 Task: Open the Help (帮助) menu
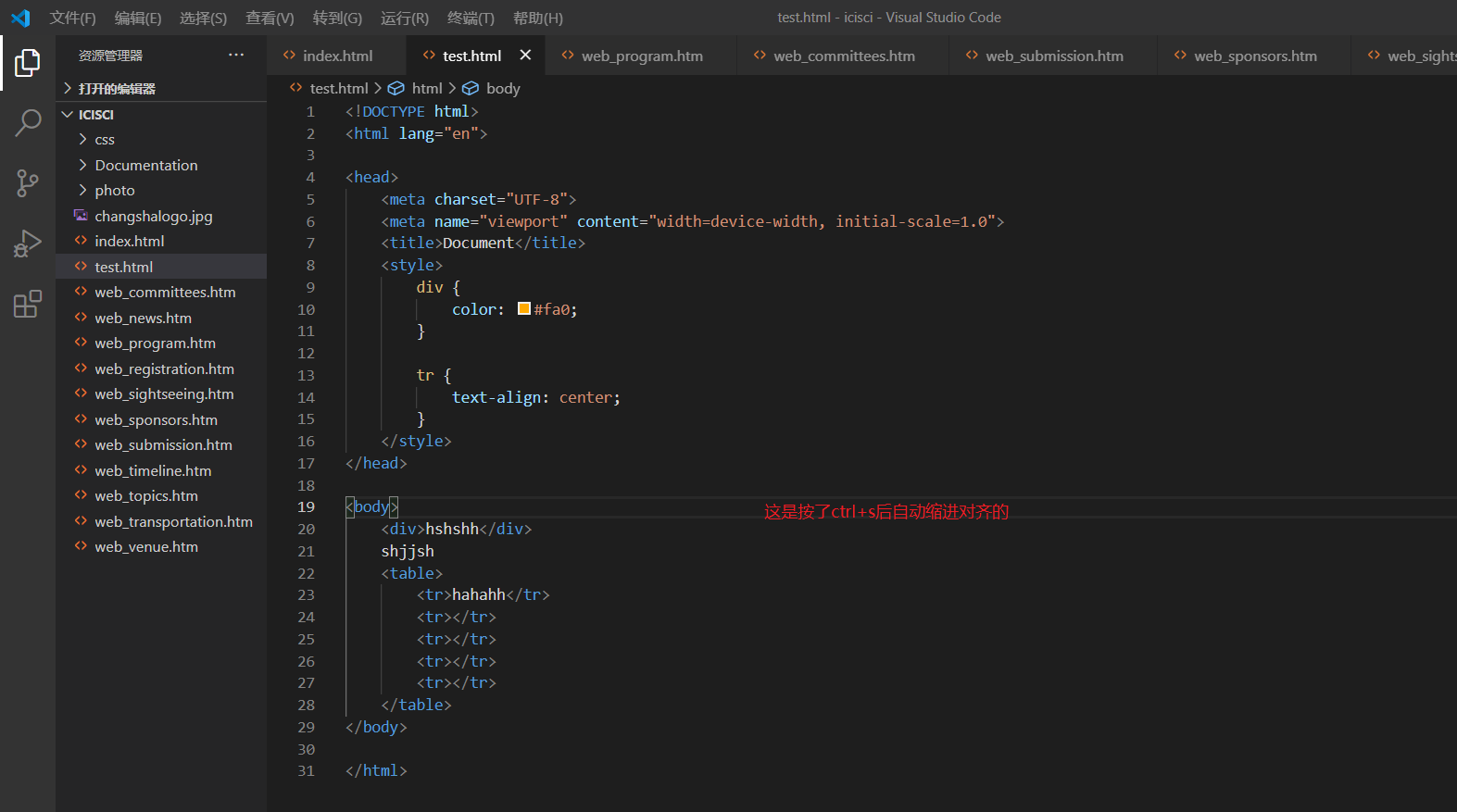click(538, 18)
